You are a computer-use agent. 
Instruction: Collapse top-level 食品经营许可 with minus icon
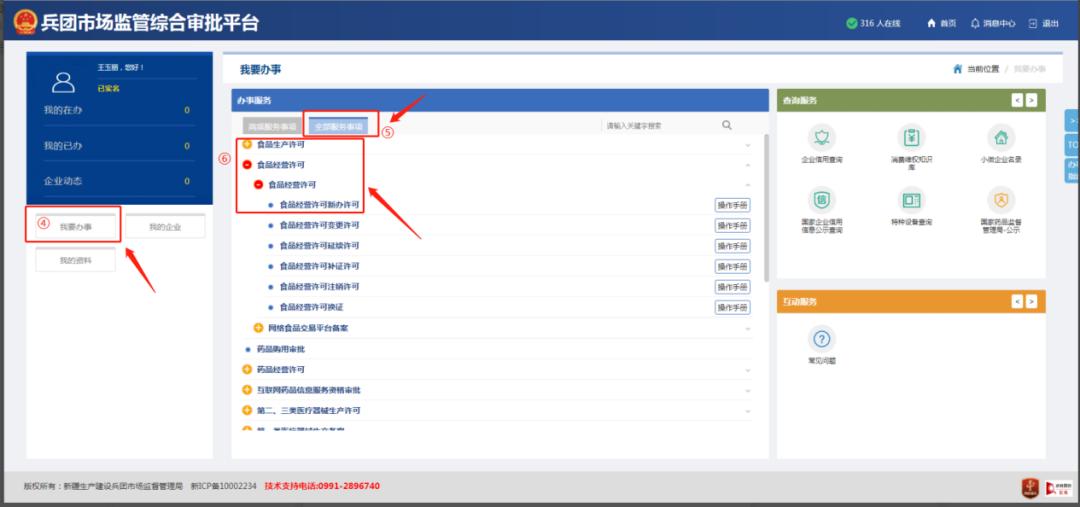tap(247, 165)
